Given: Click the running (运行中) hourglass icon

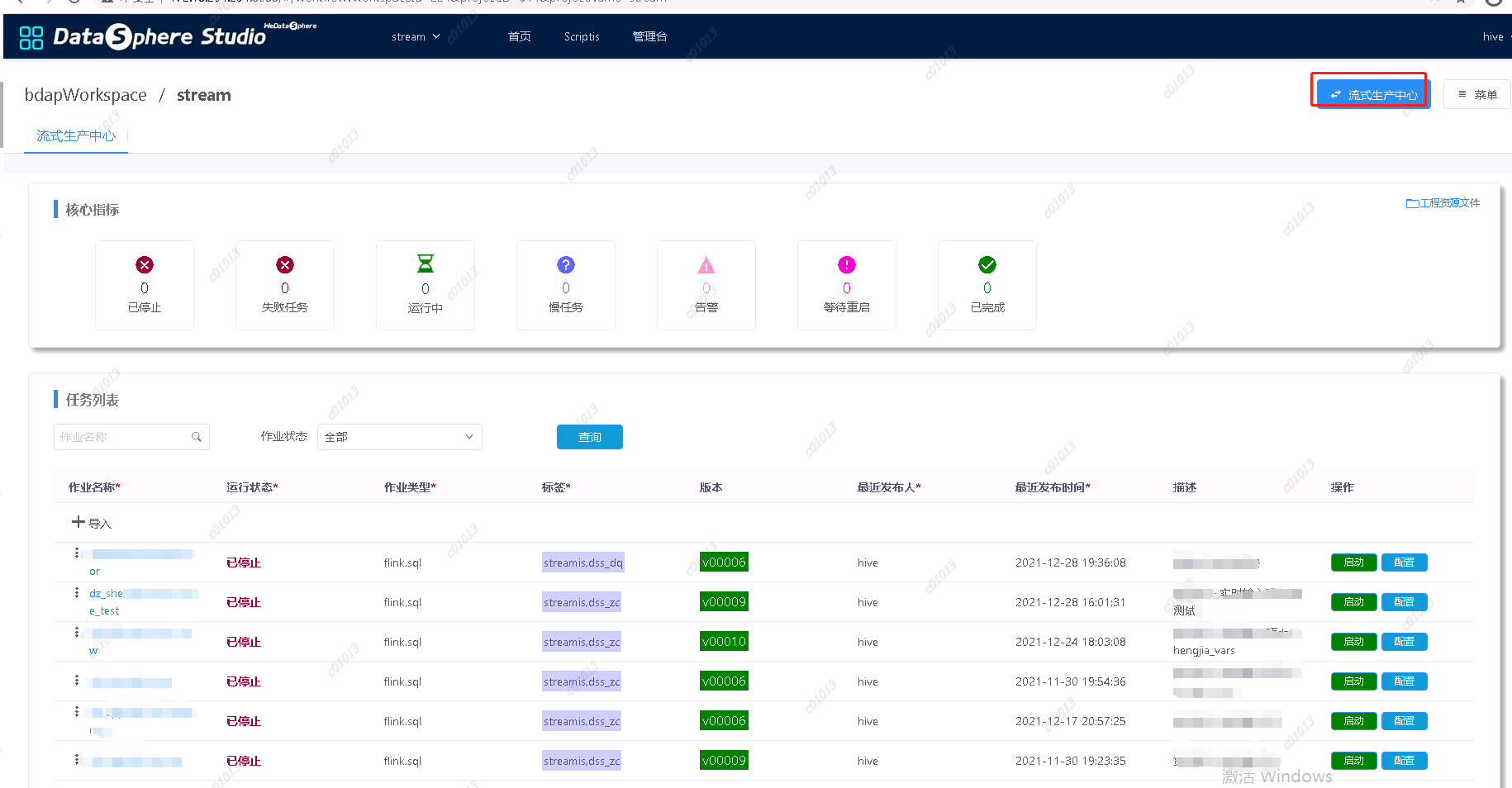Looking at the screenshot, I should click(x=426, y=264).
